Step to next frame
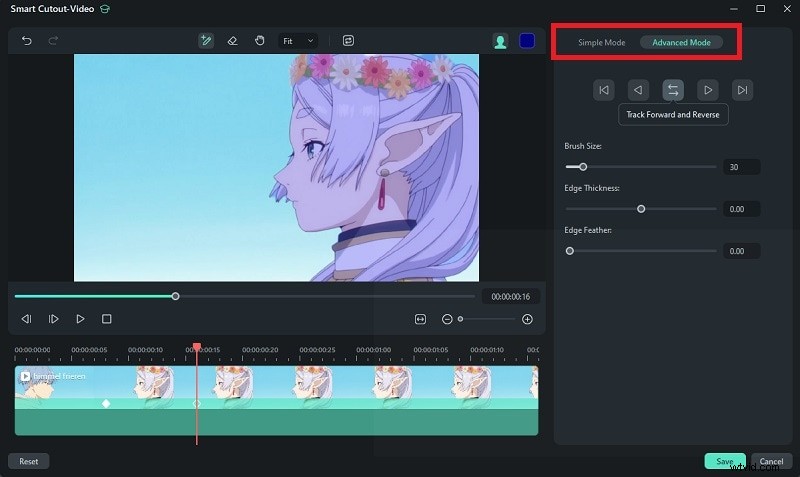Image resolution: width=800 pixels, height=477 pixels. [53, 319]
